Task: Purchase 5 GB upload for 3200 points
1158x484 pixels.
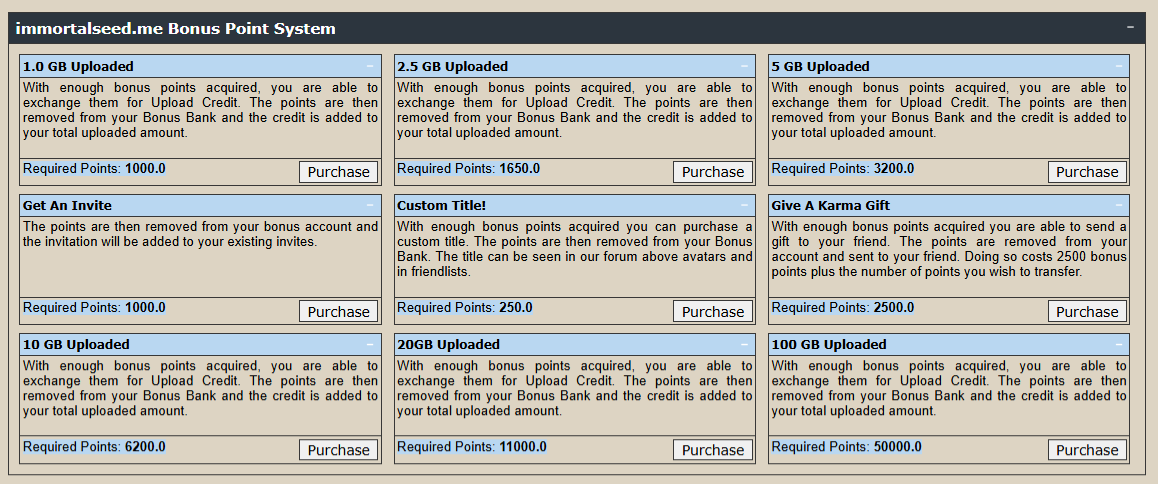Action: click(x=1087, y=172)
